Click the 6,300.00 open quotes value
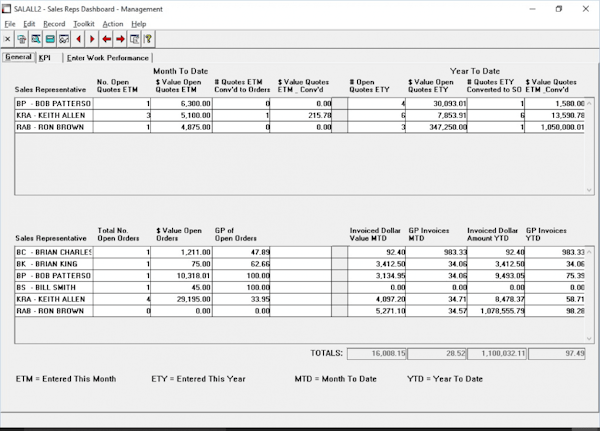 tap(181, 104)
